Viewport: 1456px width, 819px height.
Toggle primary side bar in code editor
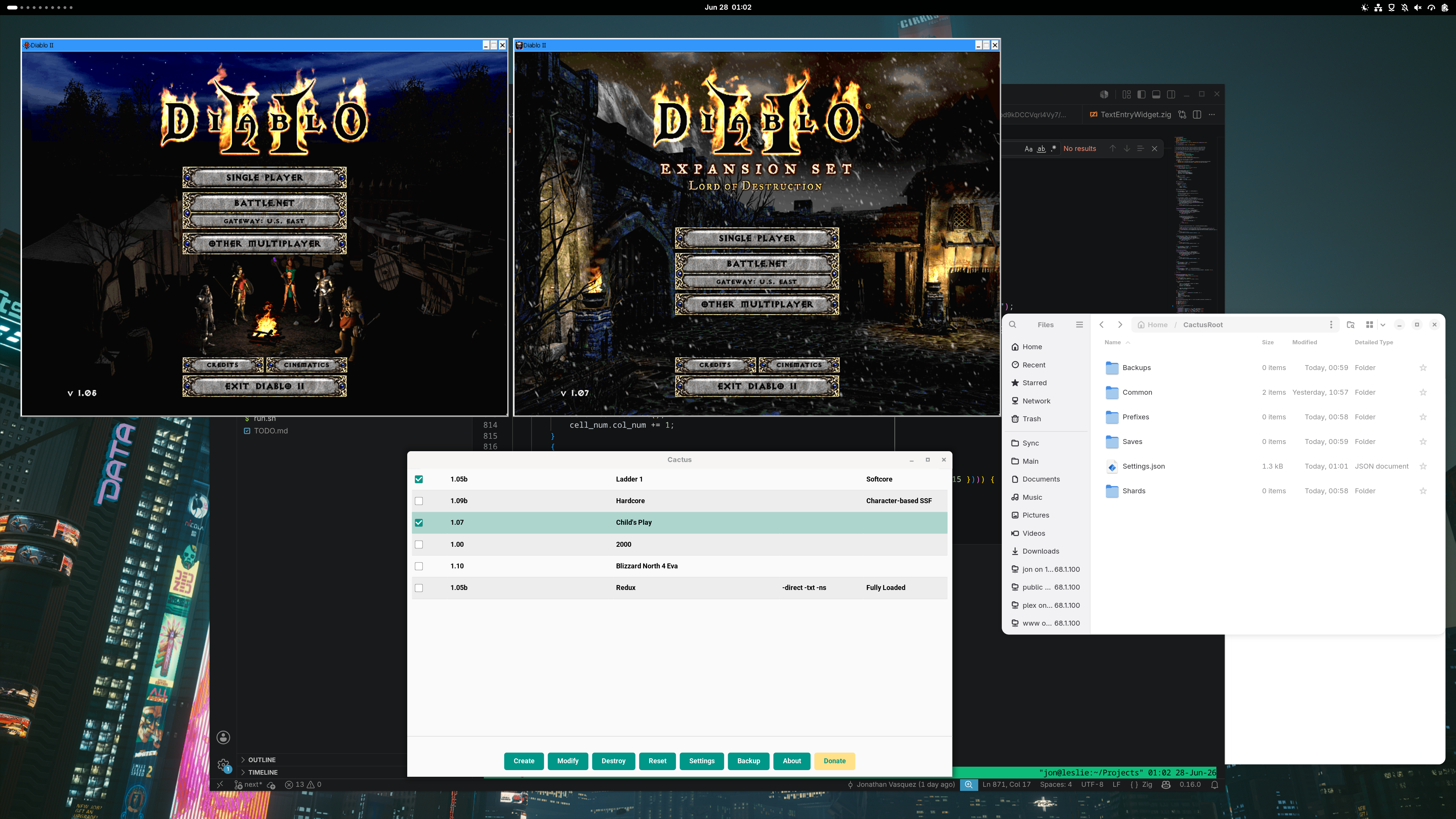pyautogui.click(x=1141, y=94)
